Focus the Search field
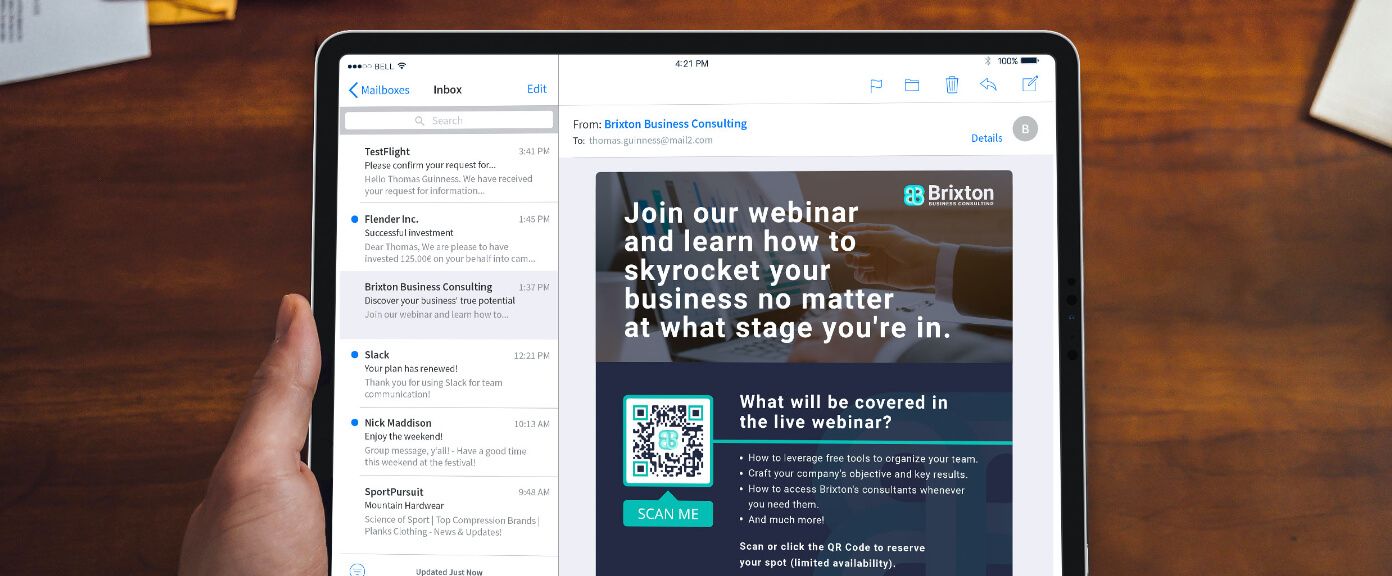The width and height of the screenshot is (1392, 576). (x=448, y=121)
